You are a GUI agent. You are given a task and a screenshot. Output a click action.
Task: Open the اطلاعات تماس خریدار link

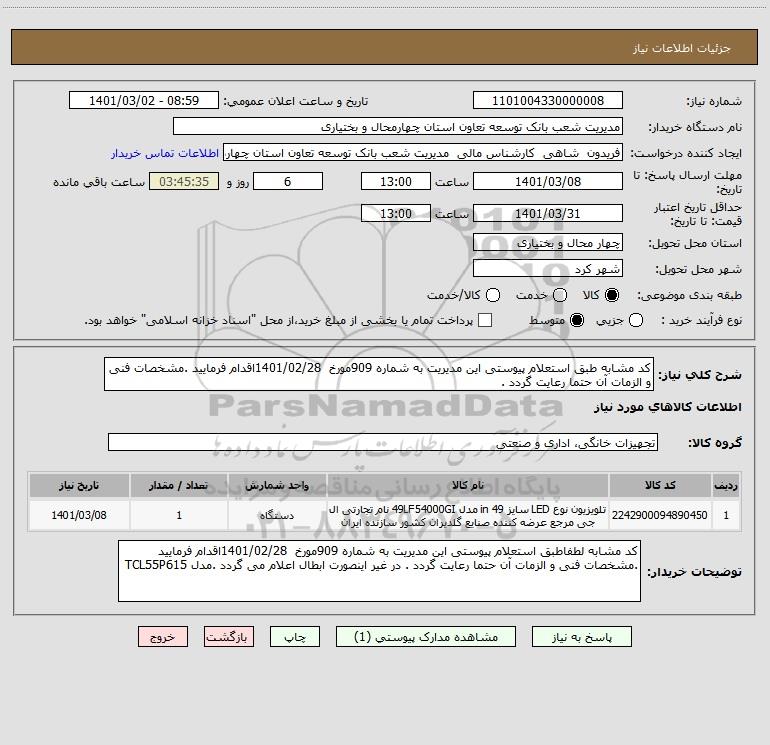pos(165,153)
